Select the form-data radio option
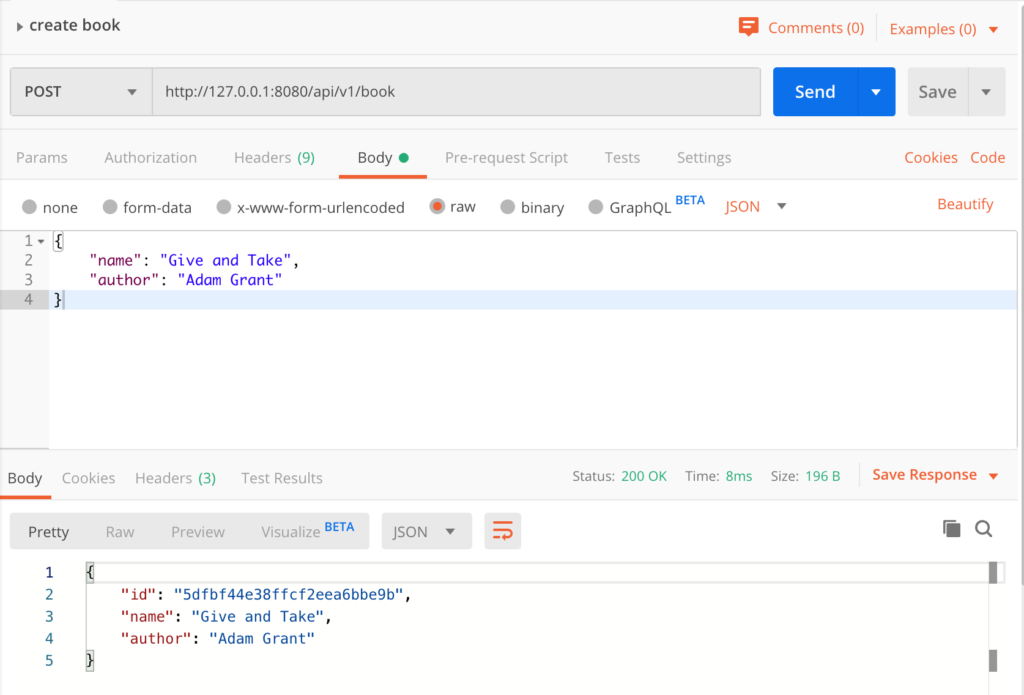The height and width of the screenshot is (695, 1024). tap(110, 207)
